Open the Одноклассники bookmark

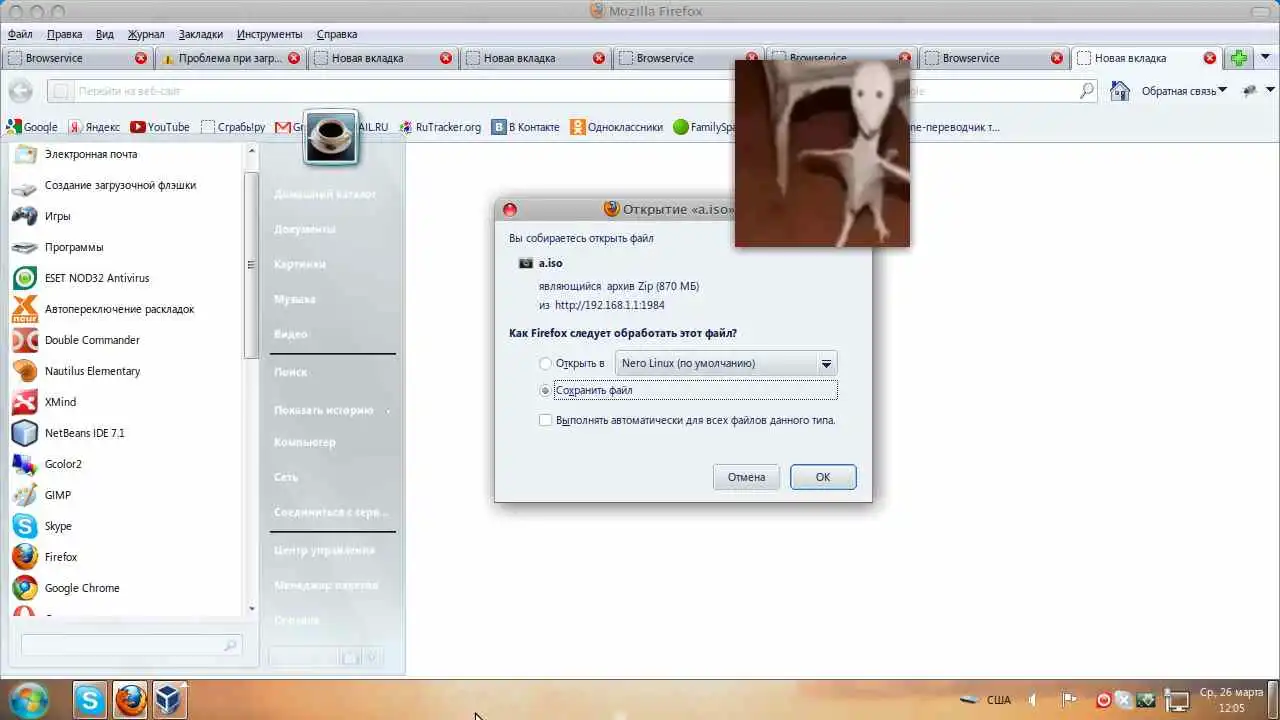coord(617,127)
